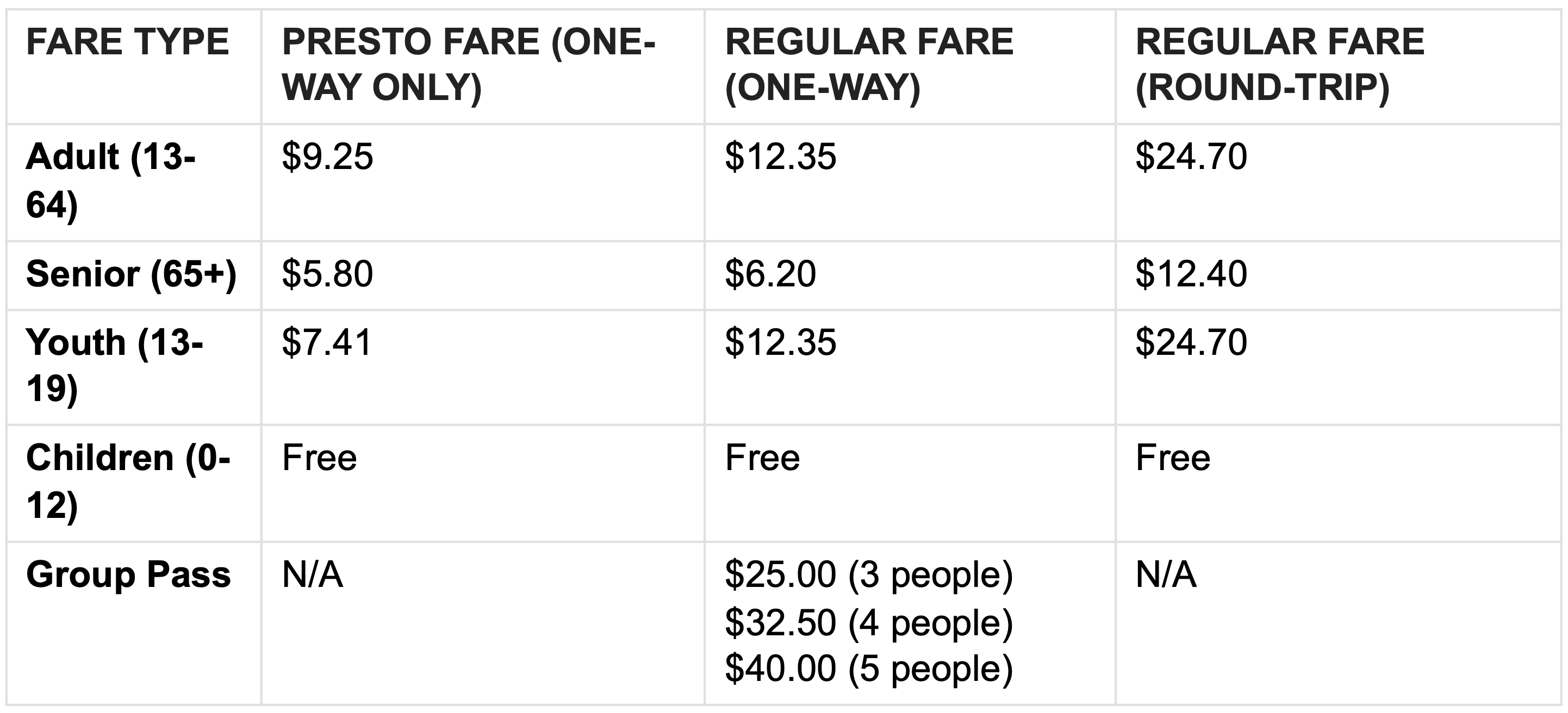The height and width of the screenshot is (713, 1568).
Task: Click the FARE TYPE column header
Action: pos(127,42)
